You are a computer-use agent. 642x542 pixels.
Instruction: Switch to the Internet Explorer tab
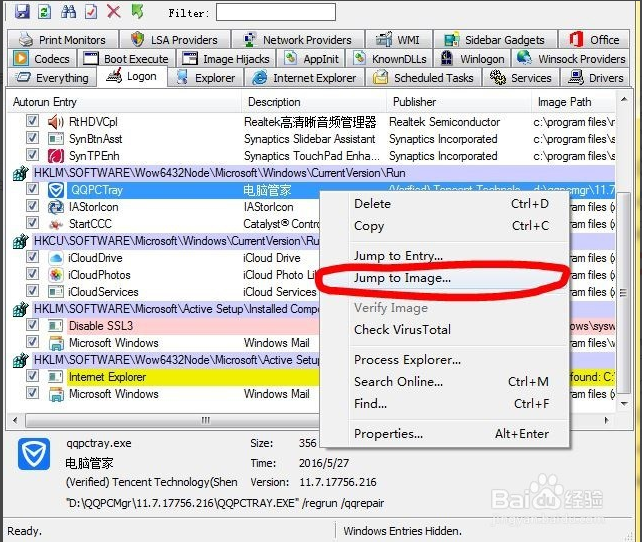pyautogui.click(x=305, y=77)
